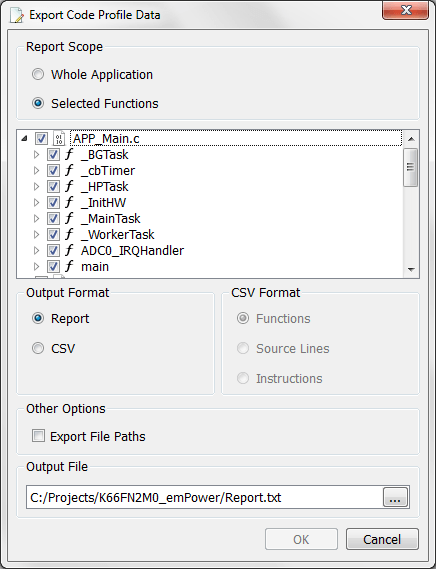Click the Export Code Profile Data title icon

click(x=17, y=15)
